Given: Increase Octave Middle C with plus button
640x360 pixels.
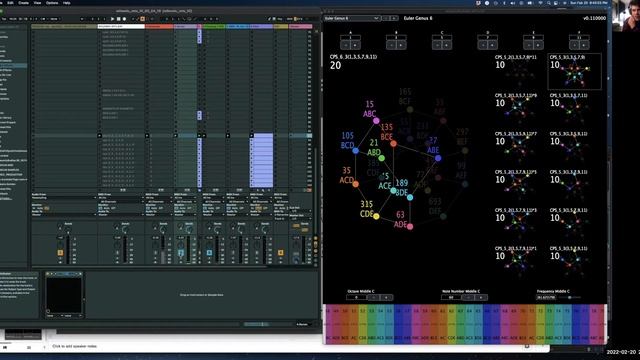Looking at the screenshot, I should pos(386,298).
